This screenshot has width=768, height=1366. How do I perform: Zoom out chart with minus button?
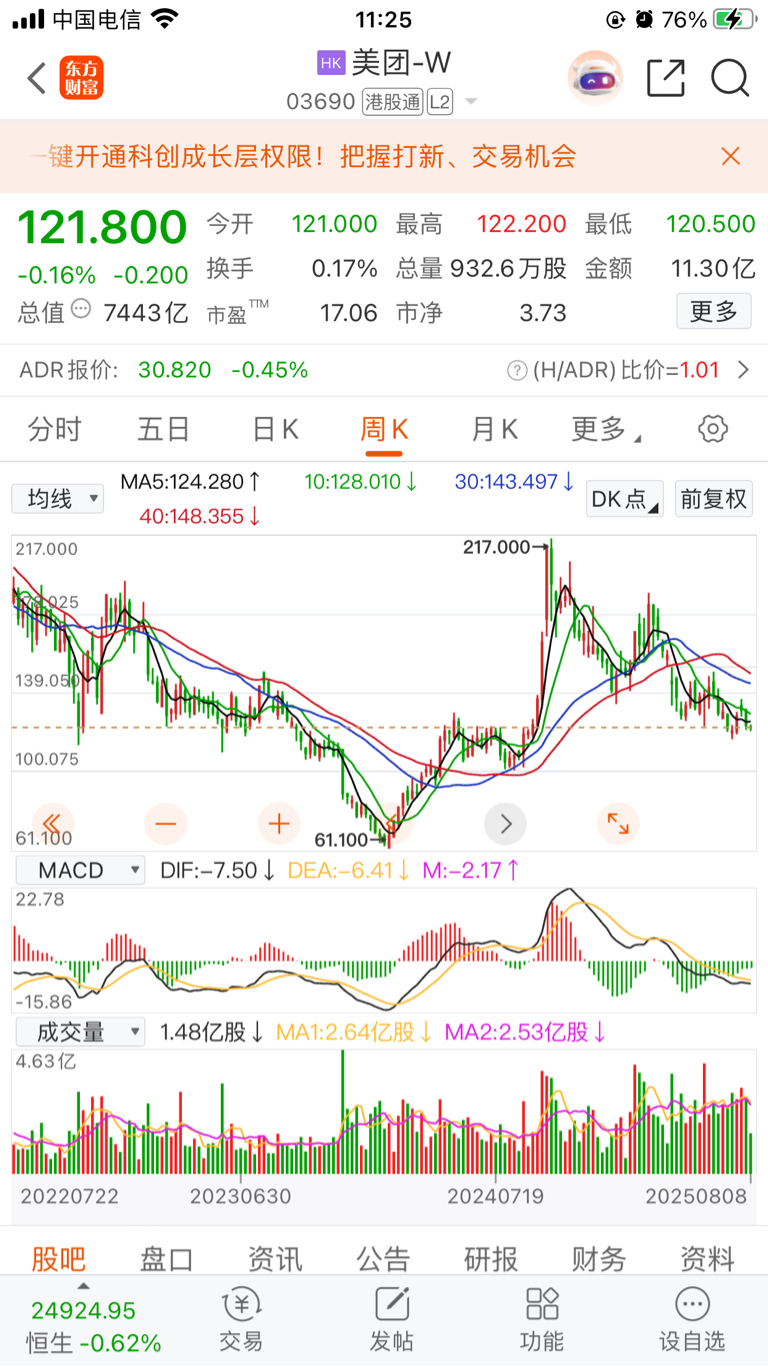point(166,824)
